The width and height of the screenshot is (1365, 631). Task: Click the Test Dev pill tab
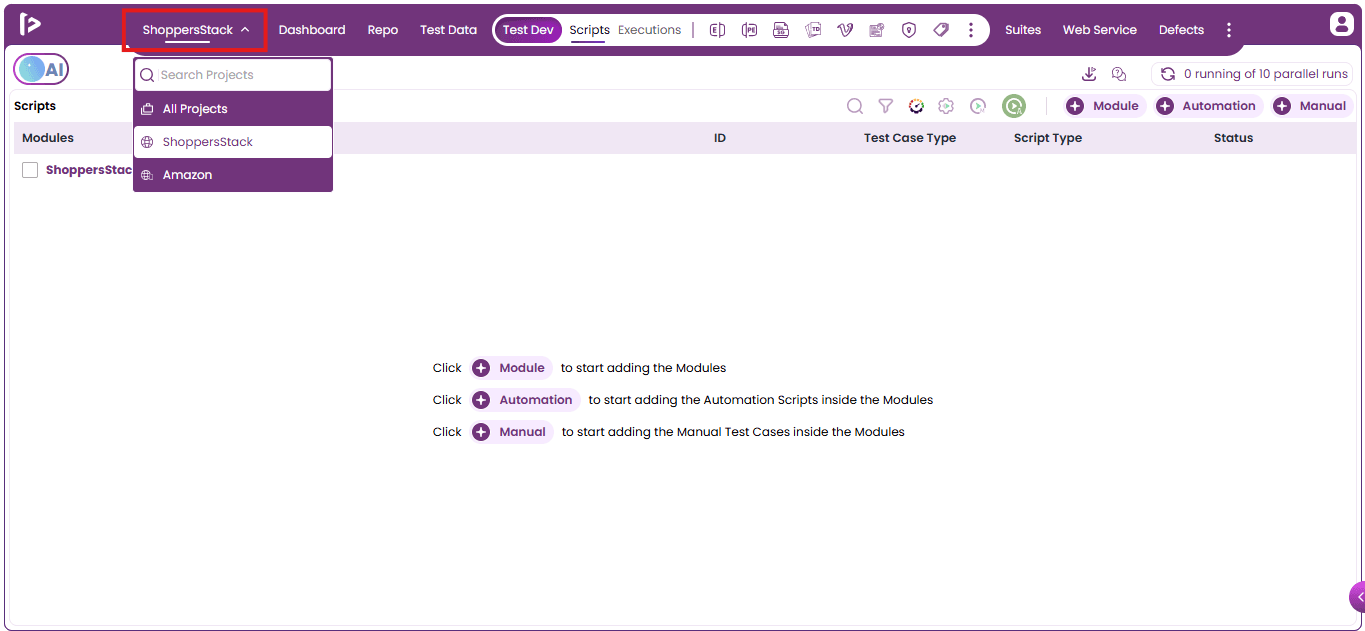(528, 30)
